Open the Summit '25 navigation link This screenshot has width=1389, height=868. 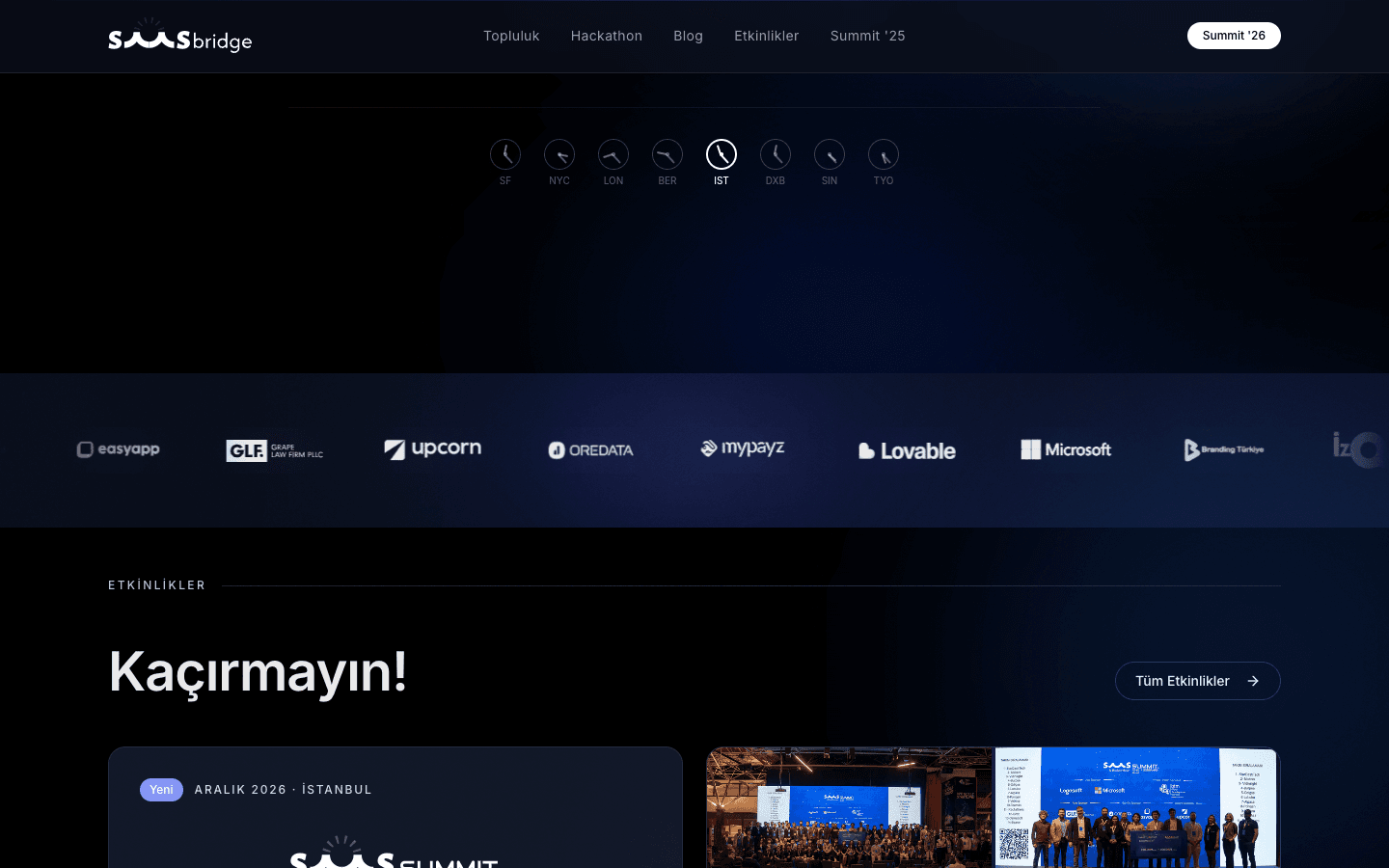coord(868,36)
